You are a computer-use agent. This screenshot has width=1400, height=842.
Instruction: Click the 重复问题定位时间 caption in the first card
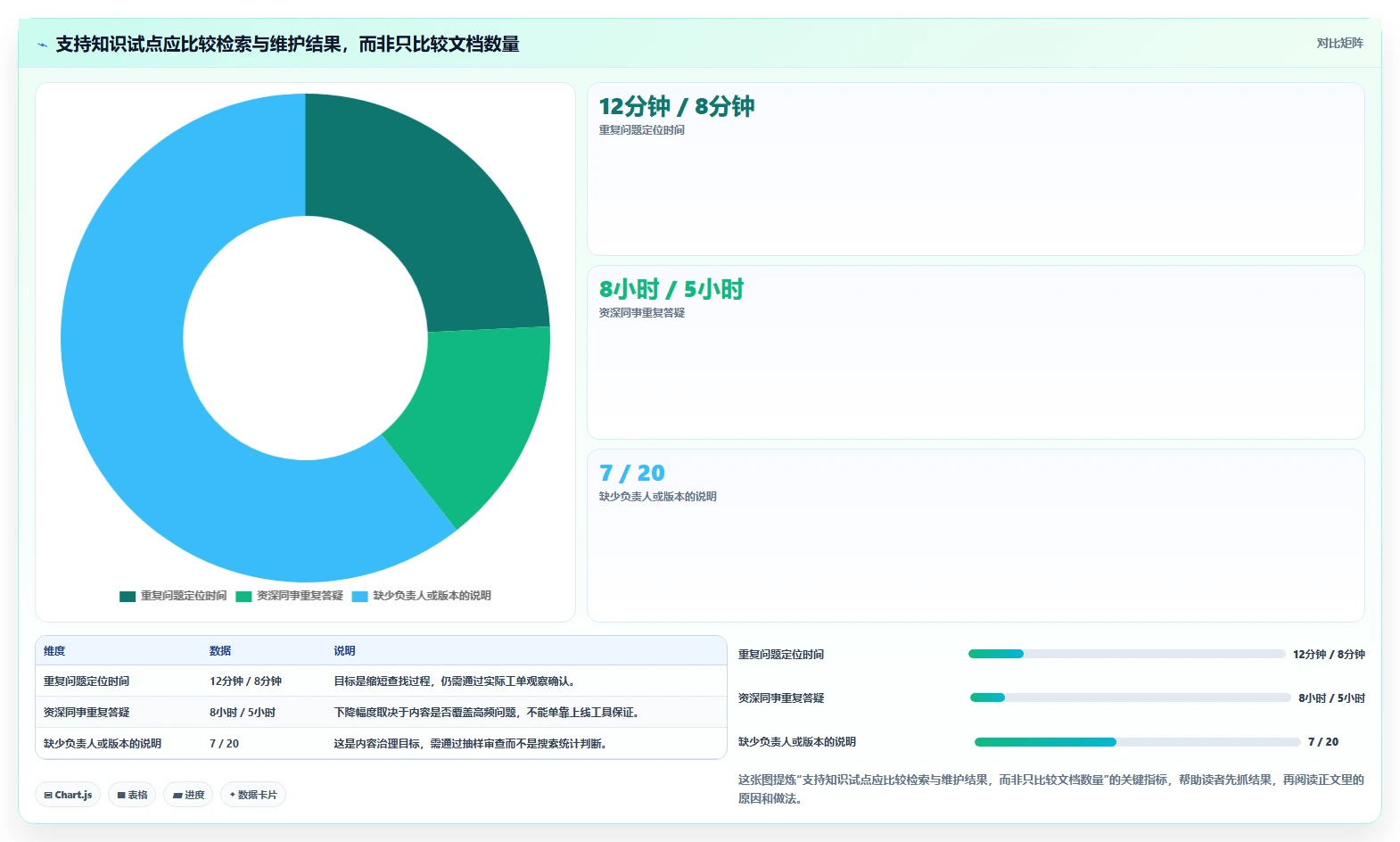coord(642,130)
